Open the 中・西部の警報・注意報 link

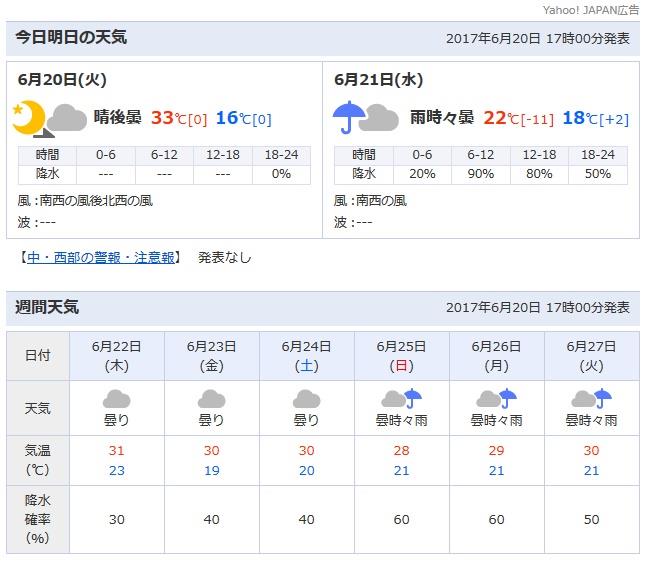102,257
